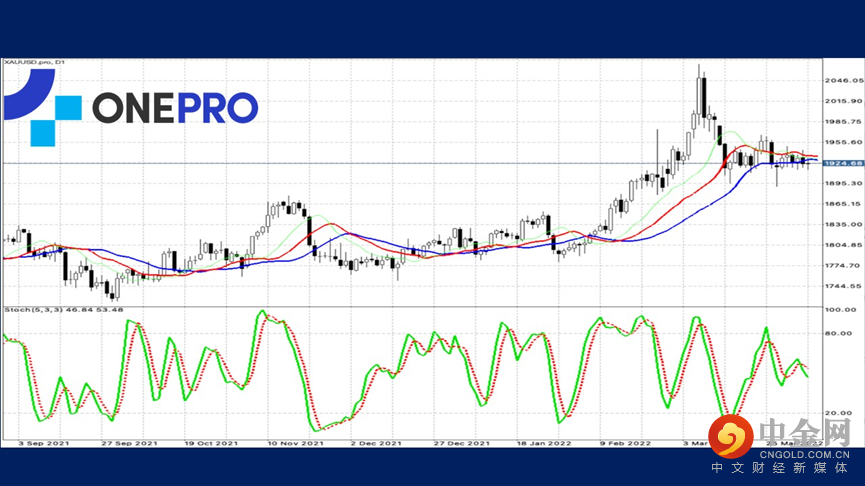Select the 3 Sep 2021 date label
The image size is (865, 486).
(45, 442)
